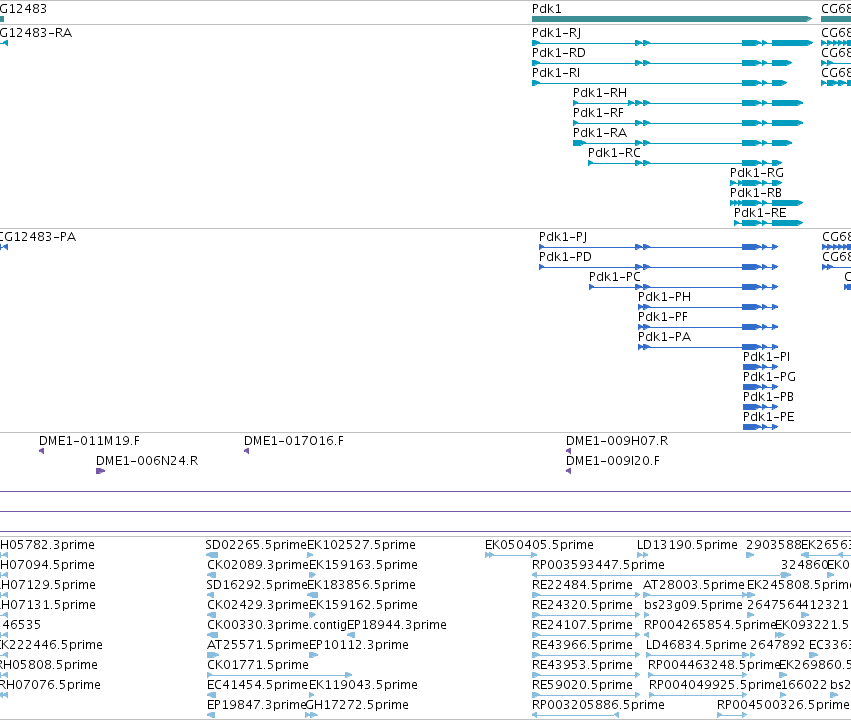Select the RP004265854.5prime EST label
This screenshot has width=851, height=720.
710,625
